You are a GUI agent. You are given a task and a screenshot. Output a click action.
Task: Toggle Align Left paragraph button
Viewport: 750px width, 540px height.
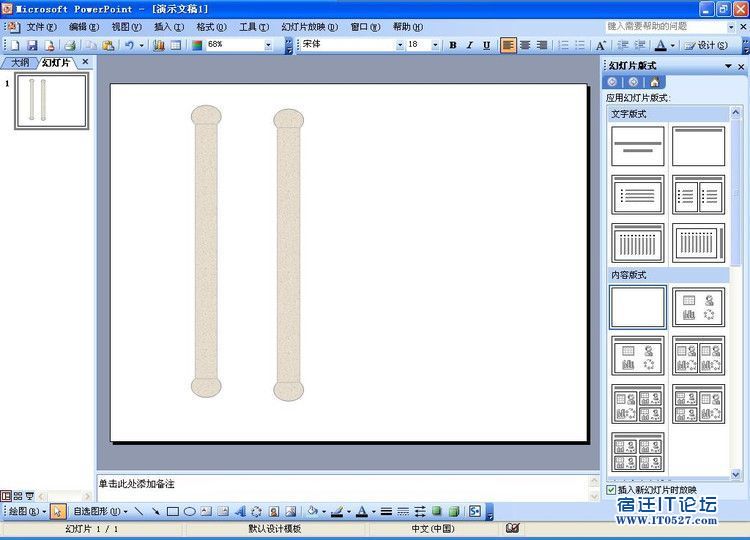[508, 45]
